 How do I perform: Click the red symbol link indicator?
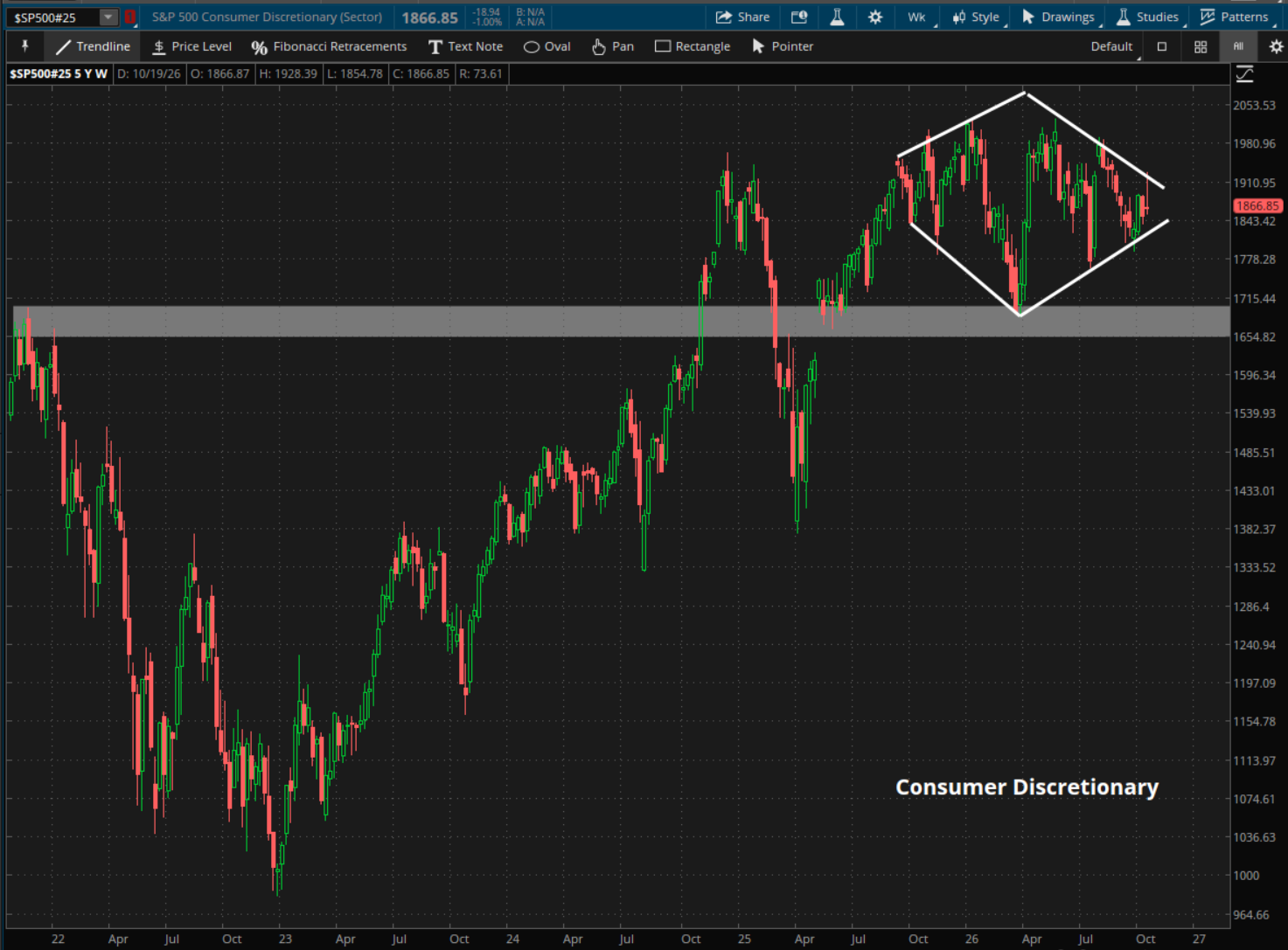[x=129, y=17]
